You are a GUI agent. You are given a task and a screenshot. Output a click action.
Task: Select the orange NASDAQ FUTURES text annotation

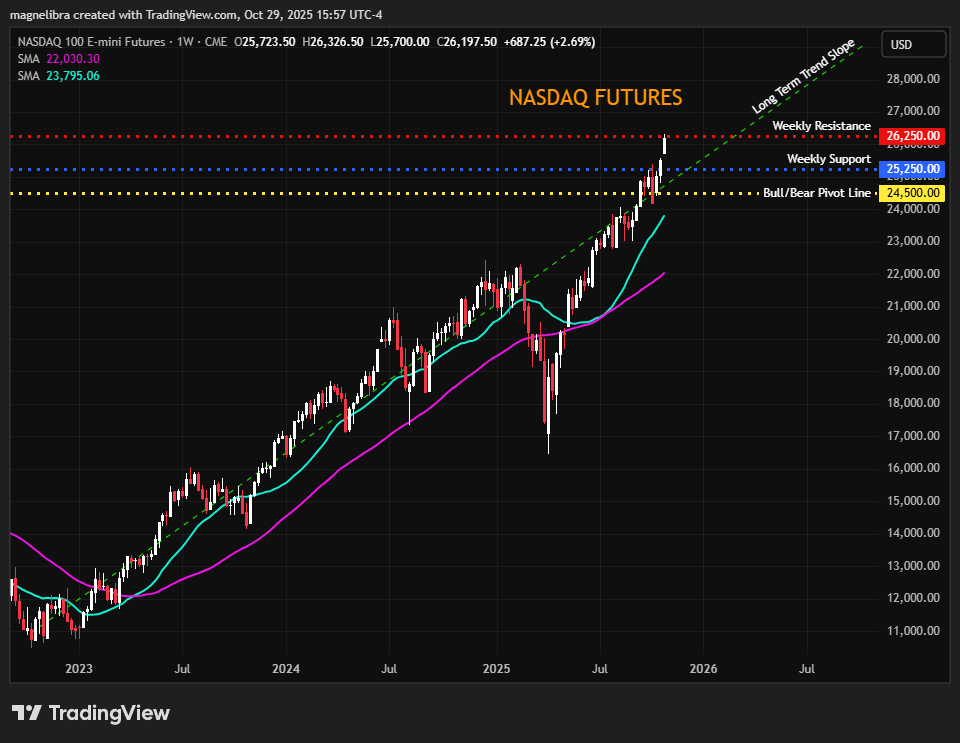tap(596, 97)
